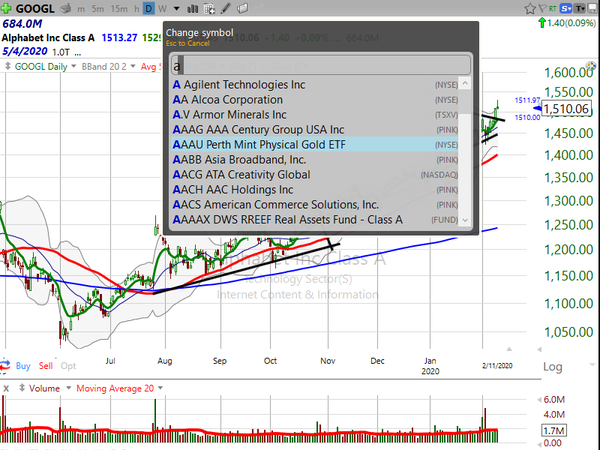
Task: Select A.V Armor Minerals Inc
Action: point(315,114)
